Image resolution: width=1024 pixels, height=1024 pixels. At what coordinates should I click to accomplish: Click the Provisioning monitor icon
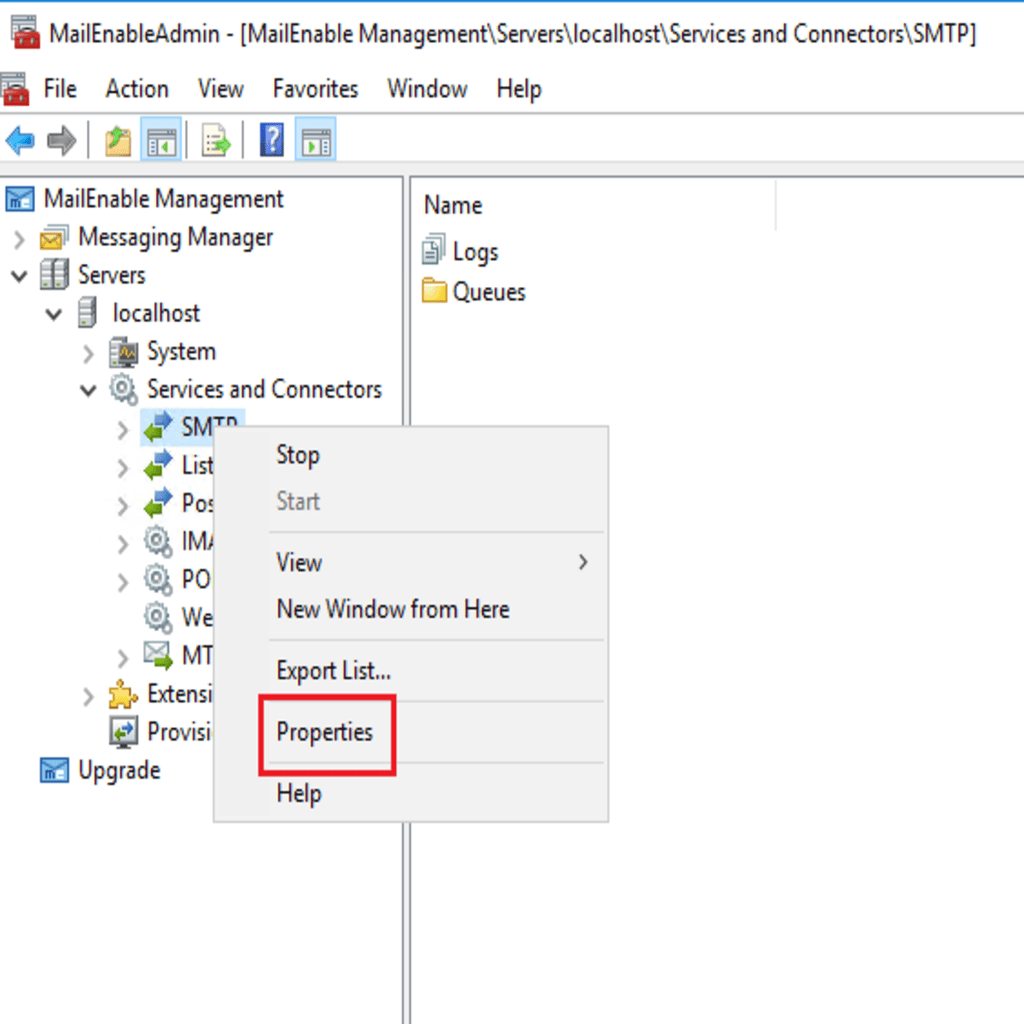(x=123, y=732)
